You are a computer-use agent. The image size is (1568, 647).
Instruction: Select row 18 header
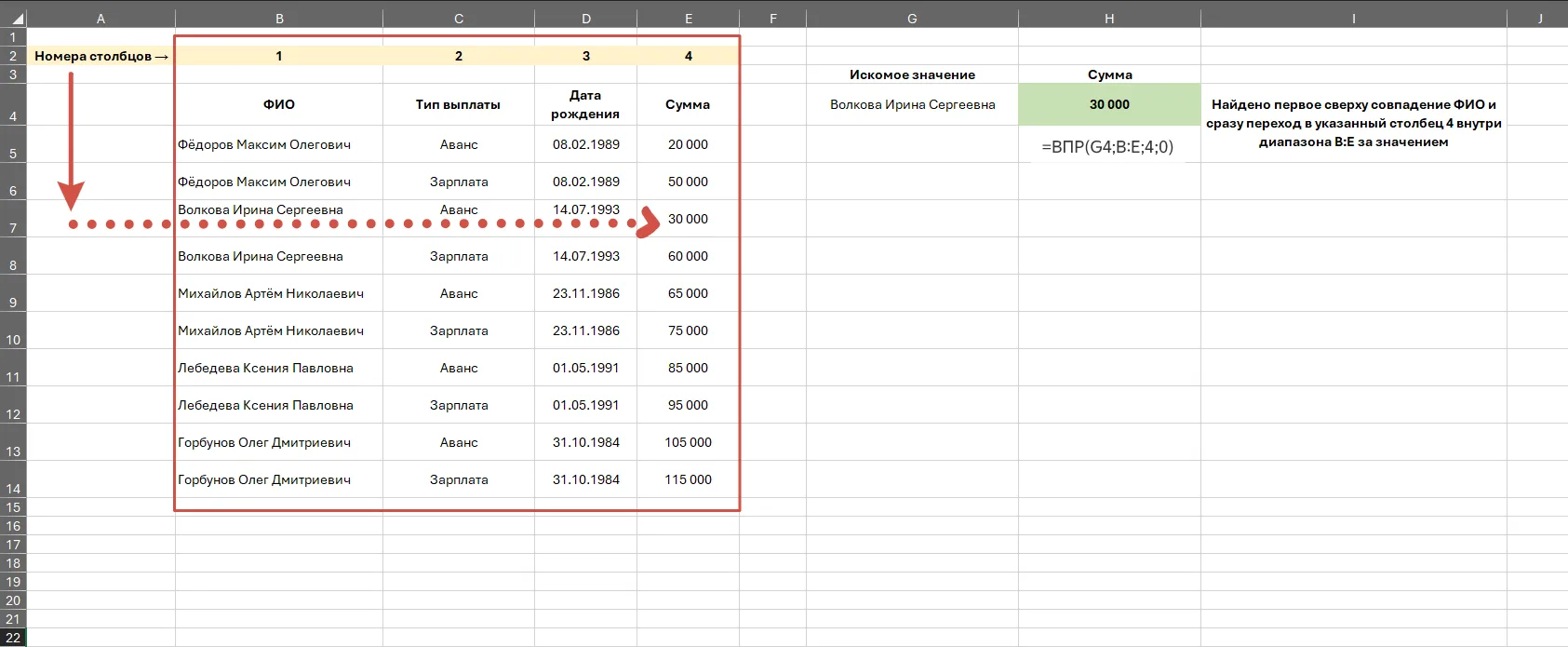click(13, 563)
